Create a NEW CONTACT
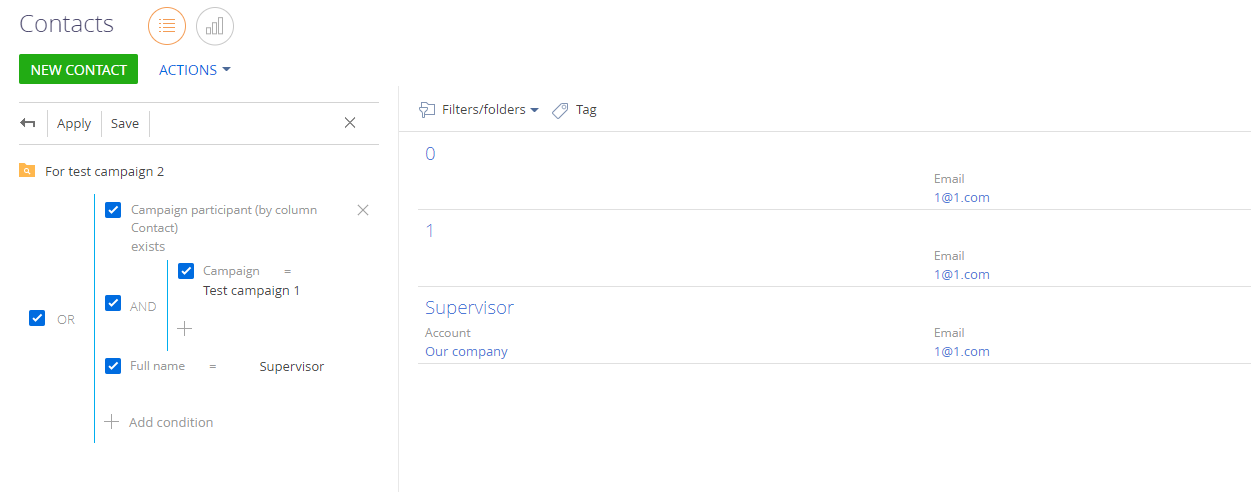The height and width of the screenshot is (492, 1251). pyautogui.click(x=78, y=69)
